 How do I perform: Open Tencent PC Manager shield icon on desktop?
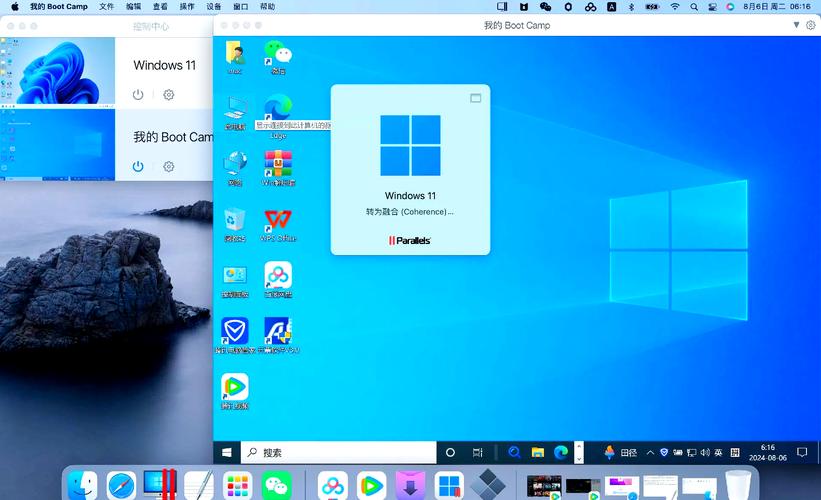click(235, 335)
